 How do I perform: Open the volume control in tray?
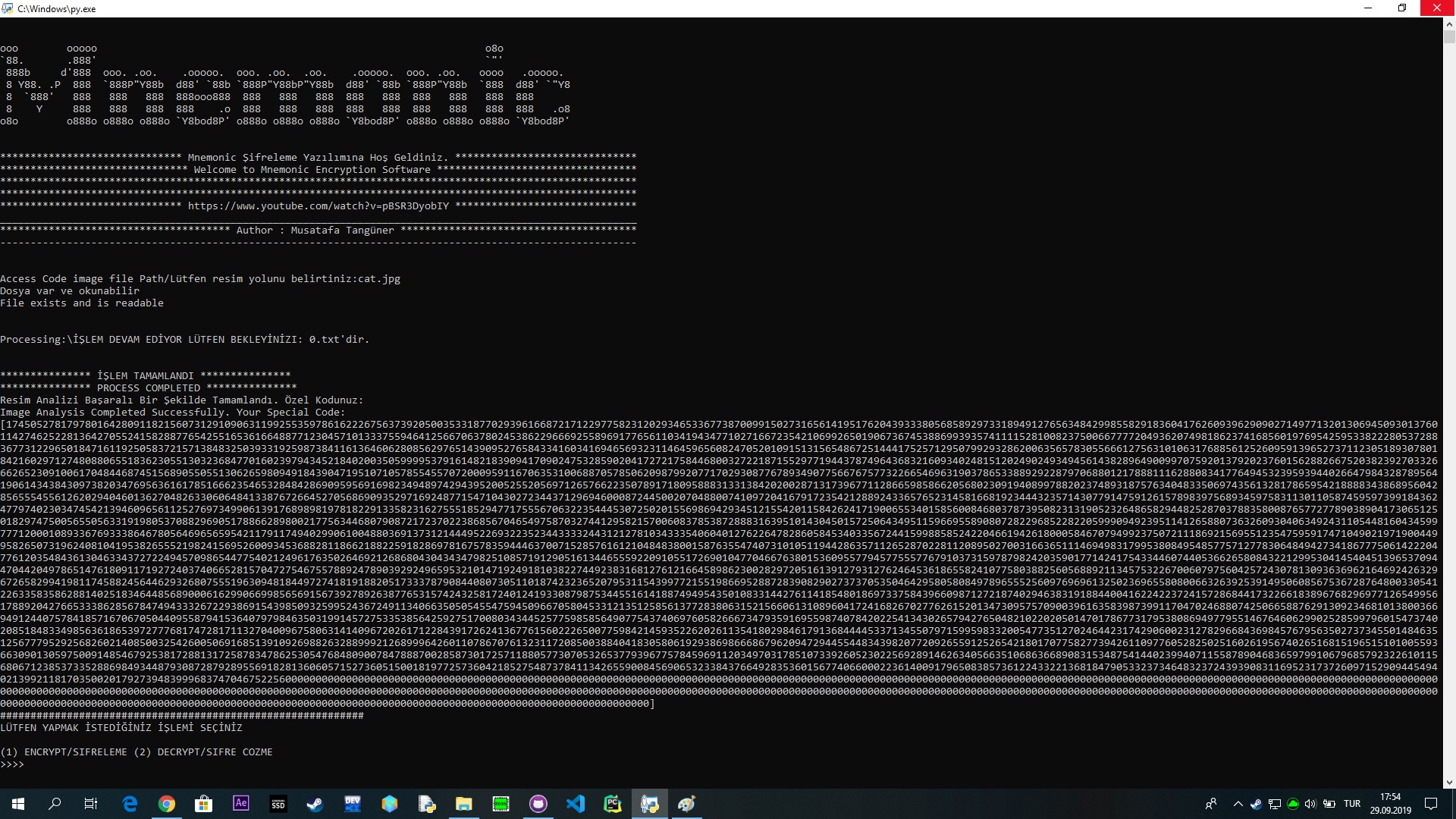click(1310, 804)
